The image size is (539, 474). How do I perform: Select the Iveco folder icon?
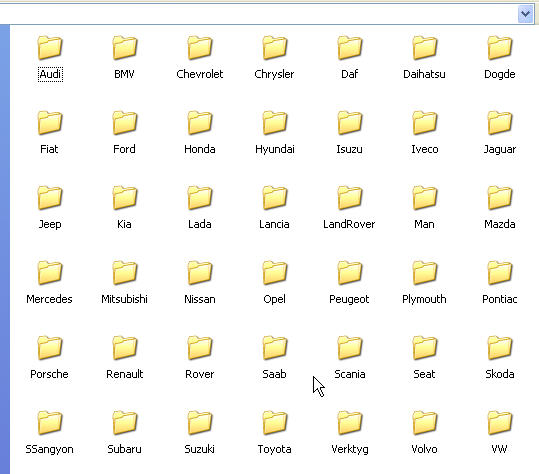click(x=425, y=122)
